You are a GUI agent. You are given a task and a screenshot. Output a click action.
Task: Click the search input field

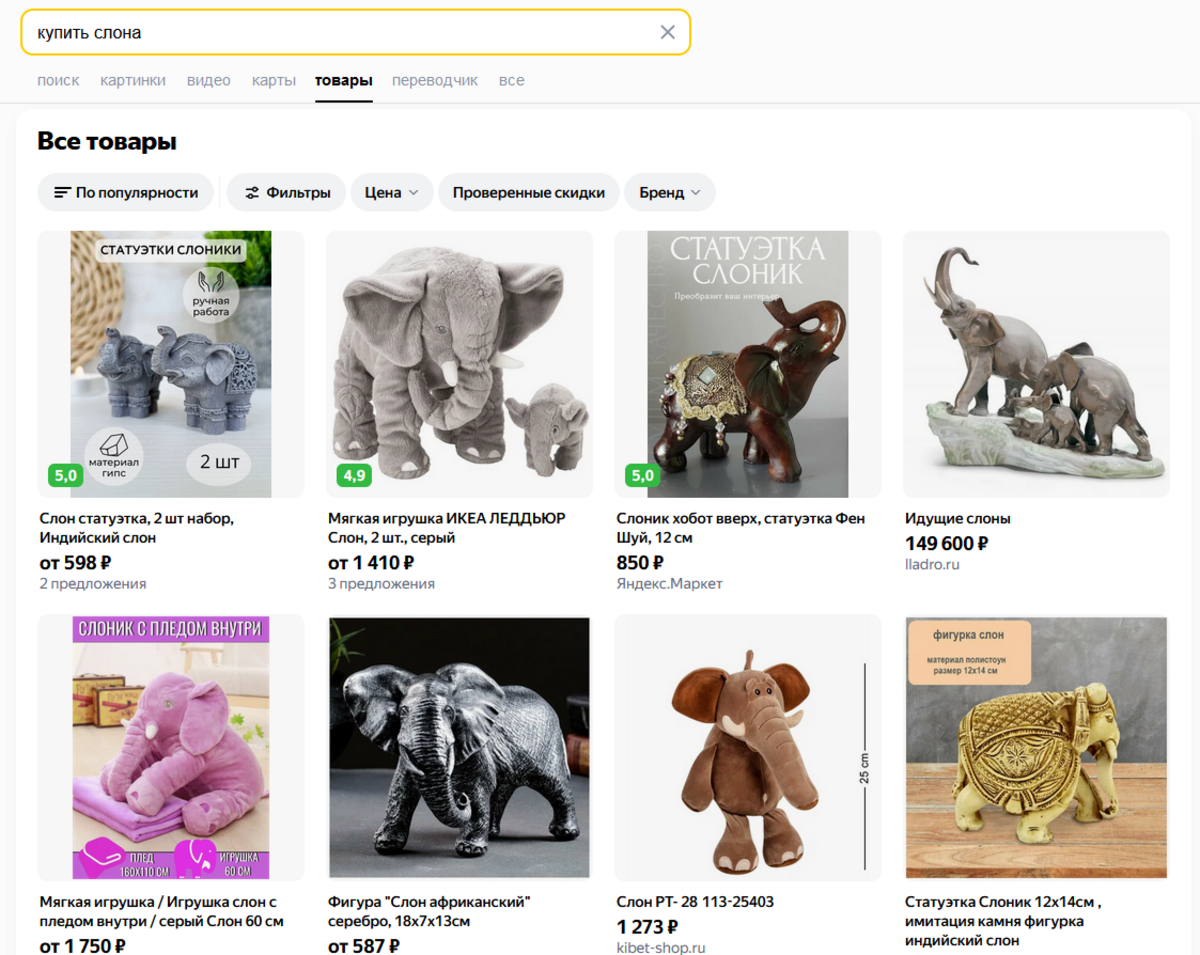point(340,32)
